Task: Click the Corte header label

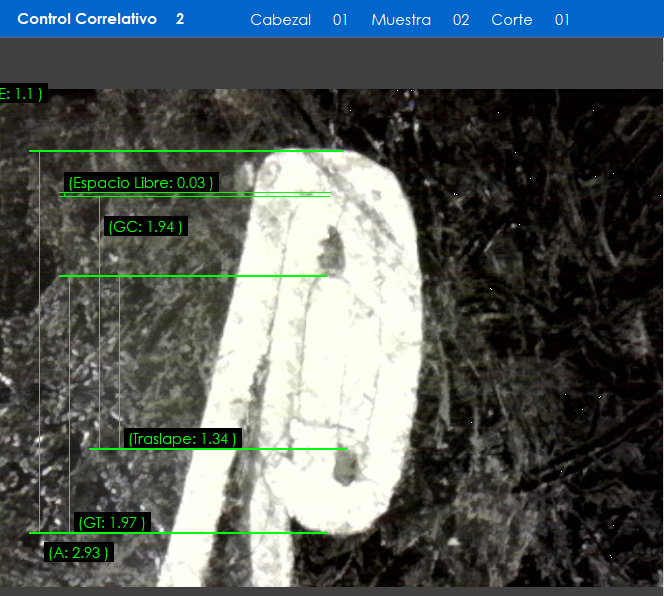Action: tap(512, 20)
